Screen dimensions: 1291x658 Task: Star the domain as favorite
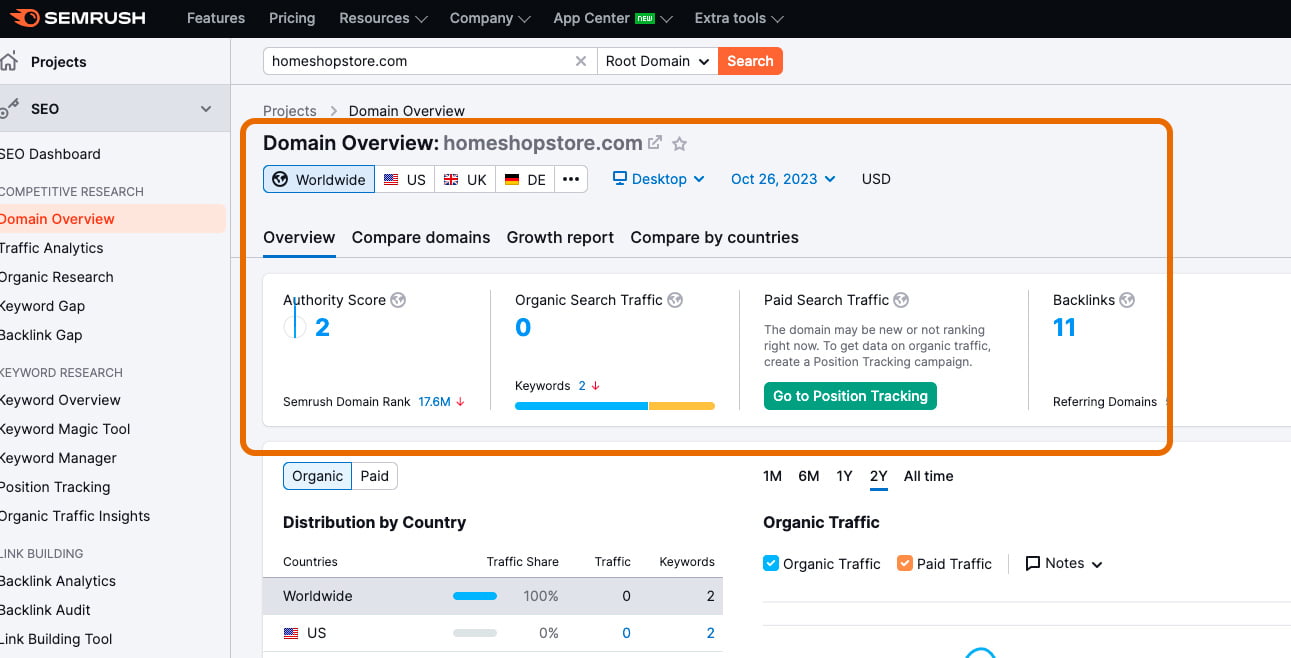[x=680, y=143]
